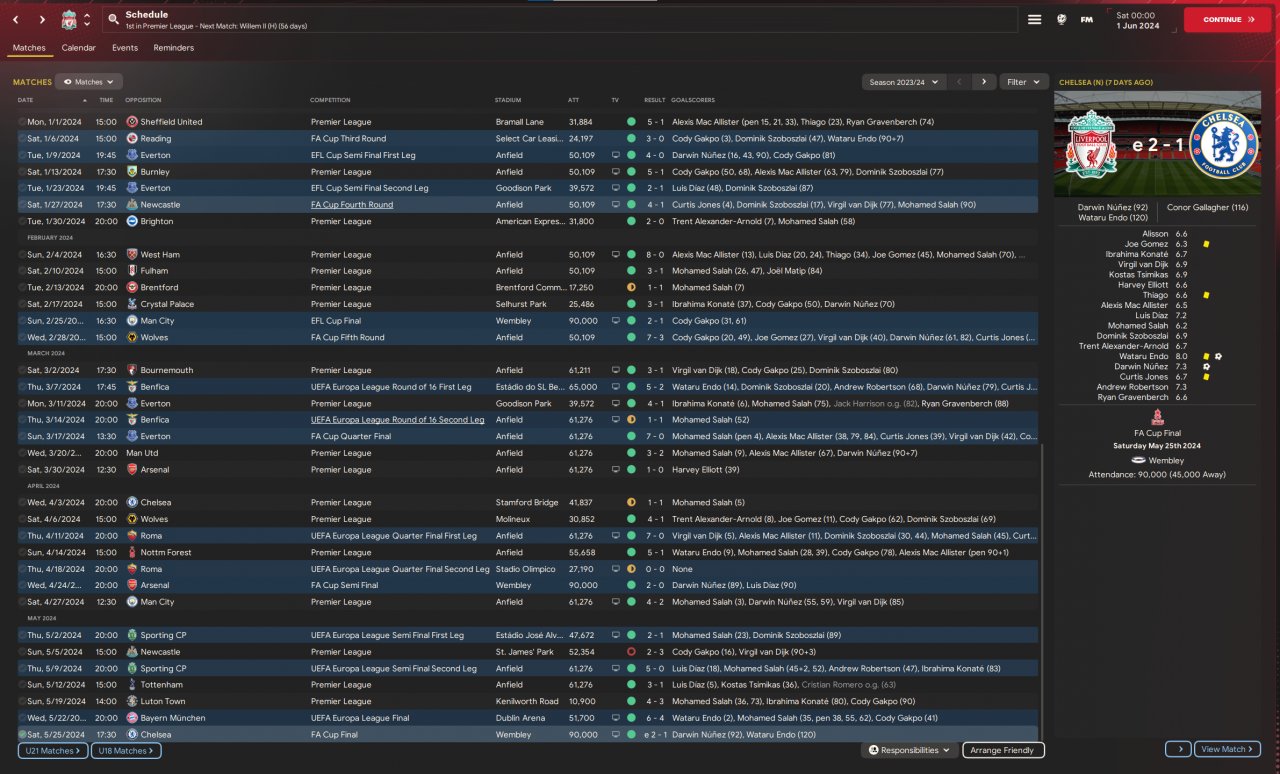The image size is (1280, 774).
Task: Open U18 Matches
Action: [x=126, y=750]
